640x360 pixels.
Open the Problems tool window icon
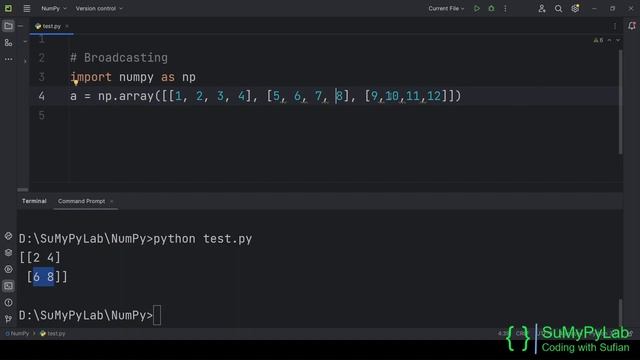click(x=8, y=302)
